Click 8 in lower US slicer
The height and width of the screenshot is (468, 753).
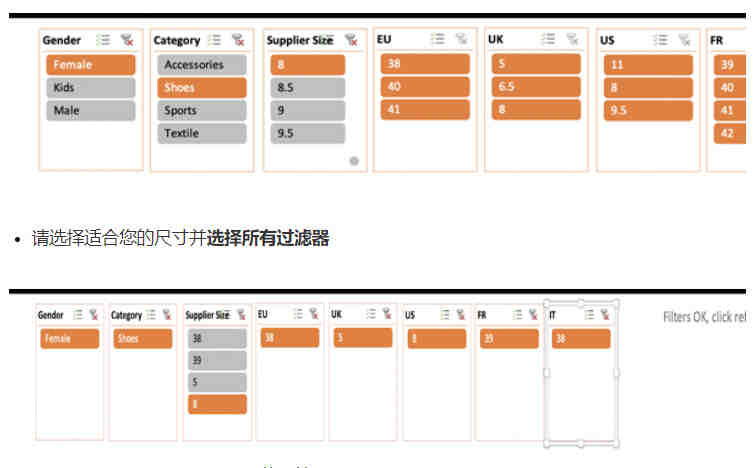tap(437, 338)
